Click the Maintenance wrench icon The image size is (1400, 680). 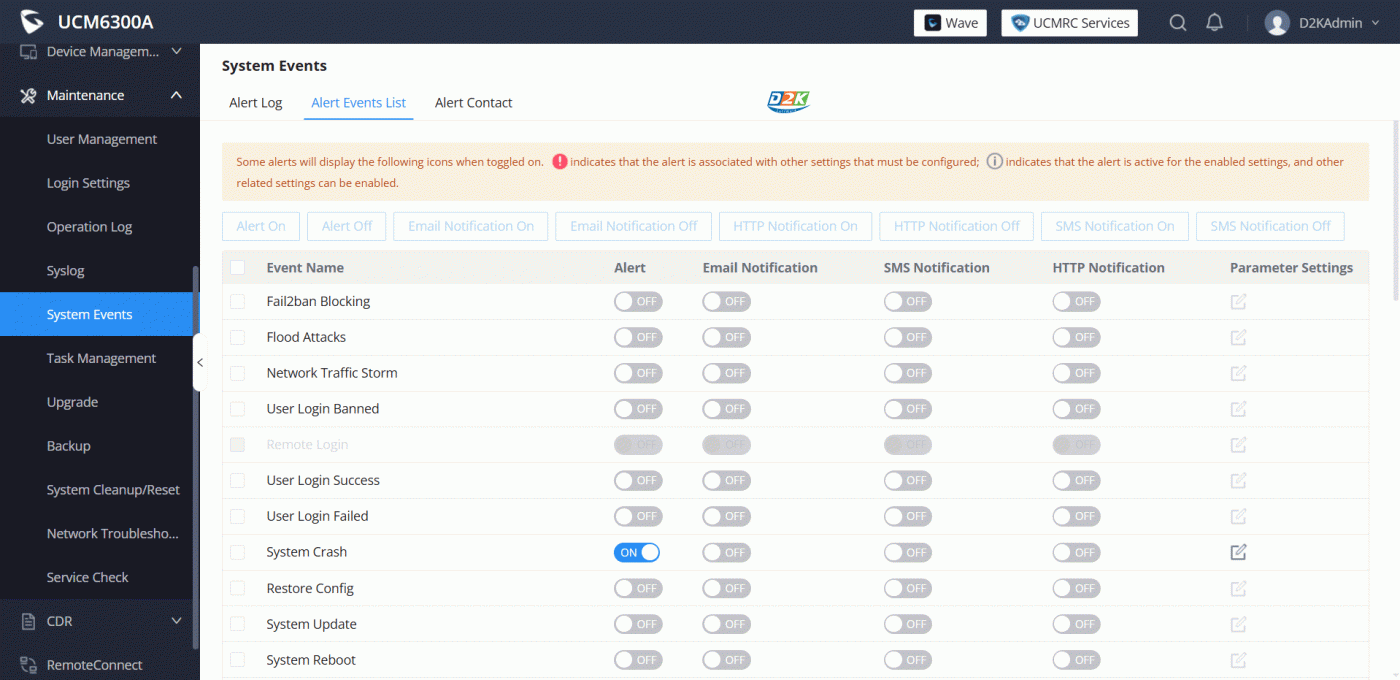[x=28, y=96]
